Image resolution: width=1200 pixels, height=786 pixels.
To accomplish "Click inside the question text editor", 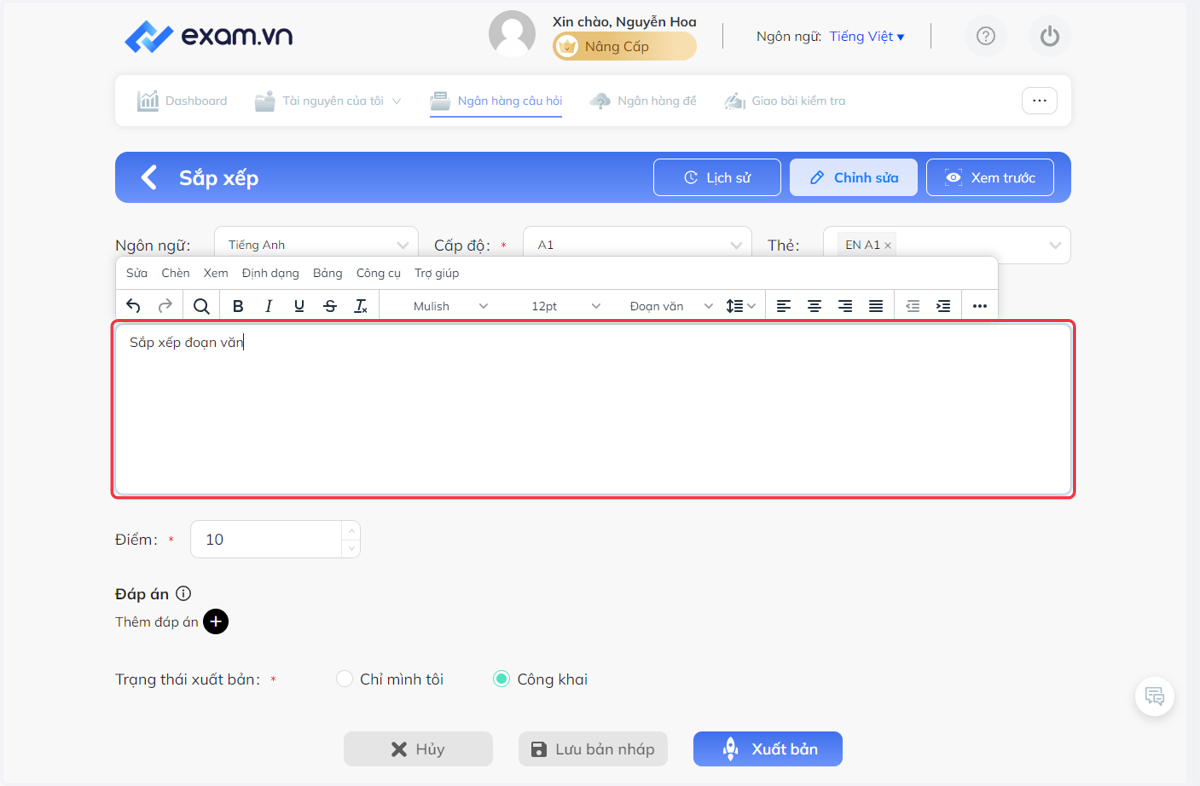I will point(593,410).
